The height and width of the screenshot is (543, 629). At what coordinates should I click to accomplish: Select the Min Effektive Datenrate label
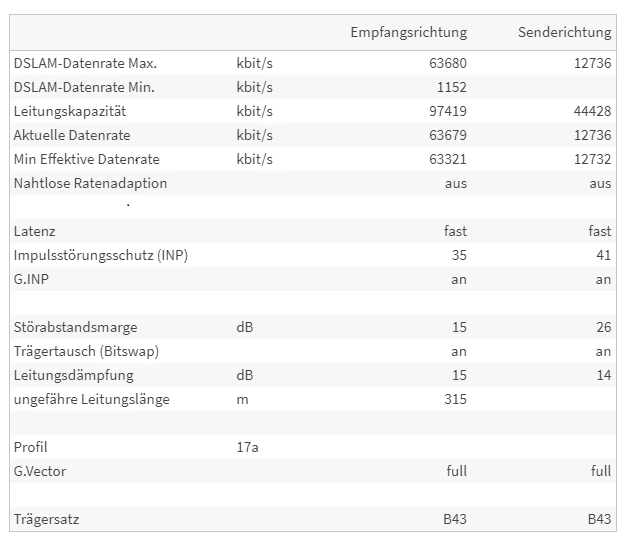(87, 159)
